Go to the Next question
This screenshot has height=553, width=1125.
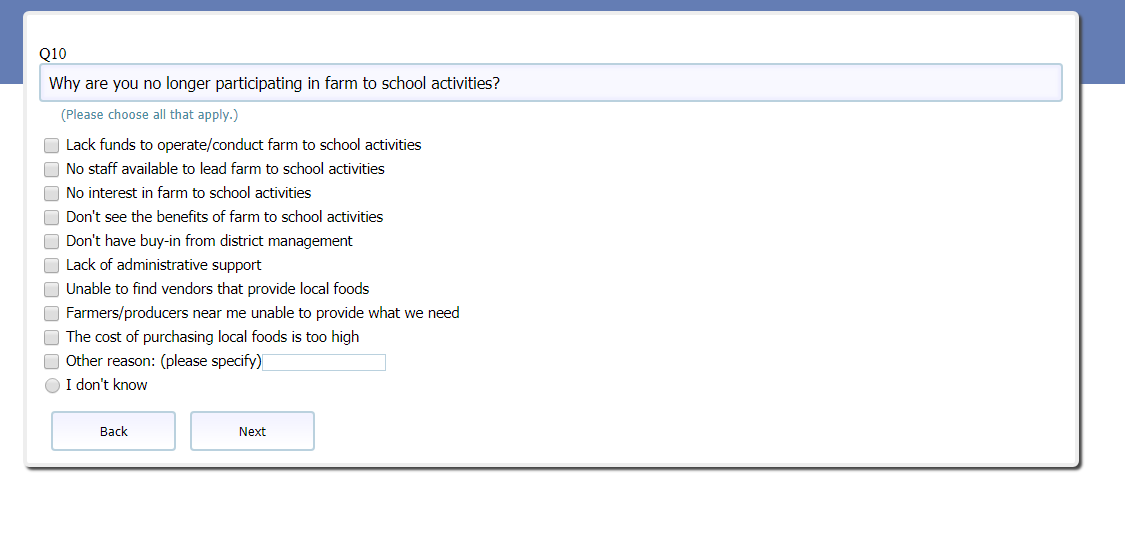coord(252,431)
